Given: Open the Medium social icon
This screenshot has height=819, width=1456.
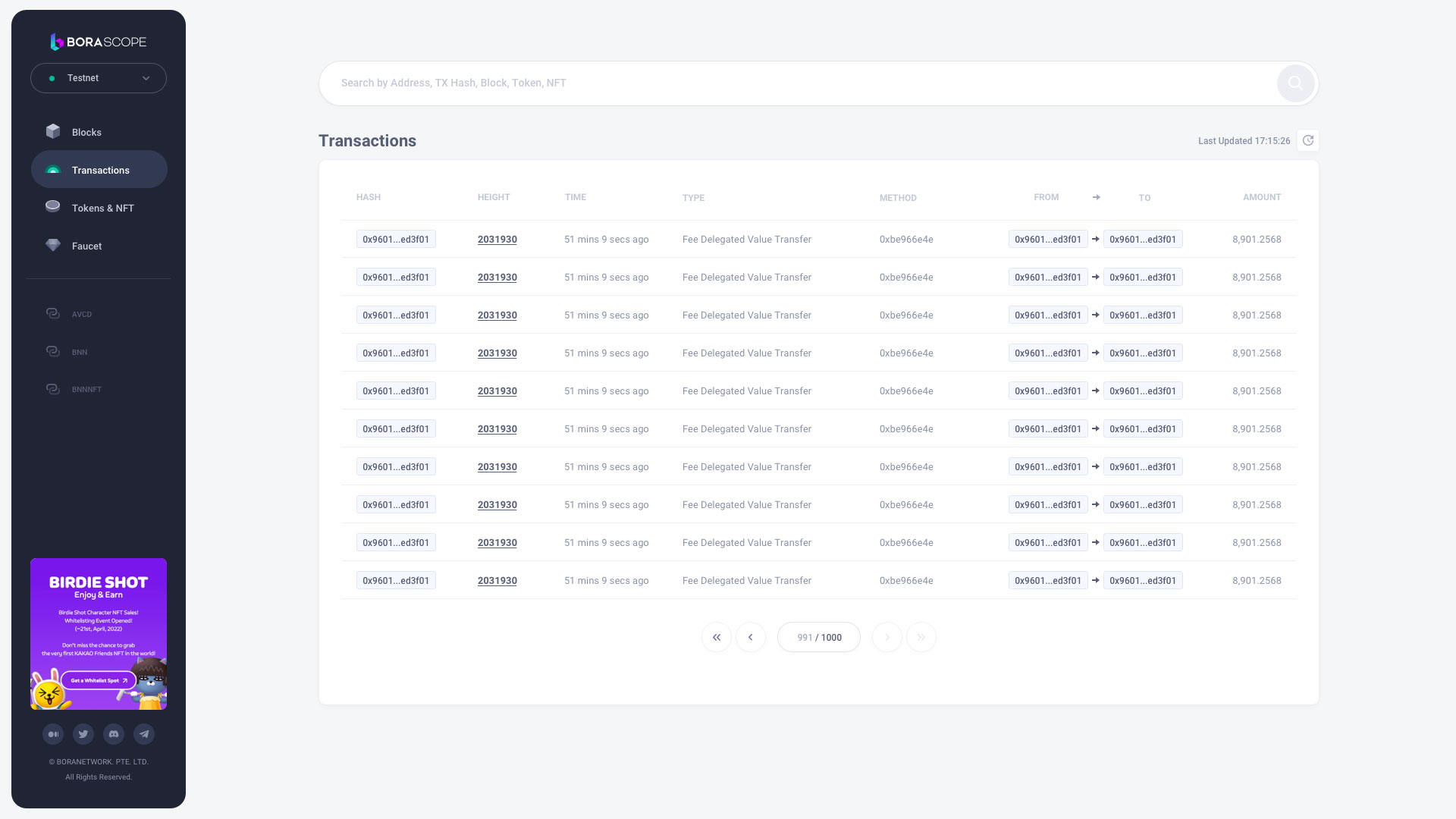Looking at the screenshot, I should 53,734.
